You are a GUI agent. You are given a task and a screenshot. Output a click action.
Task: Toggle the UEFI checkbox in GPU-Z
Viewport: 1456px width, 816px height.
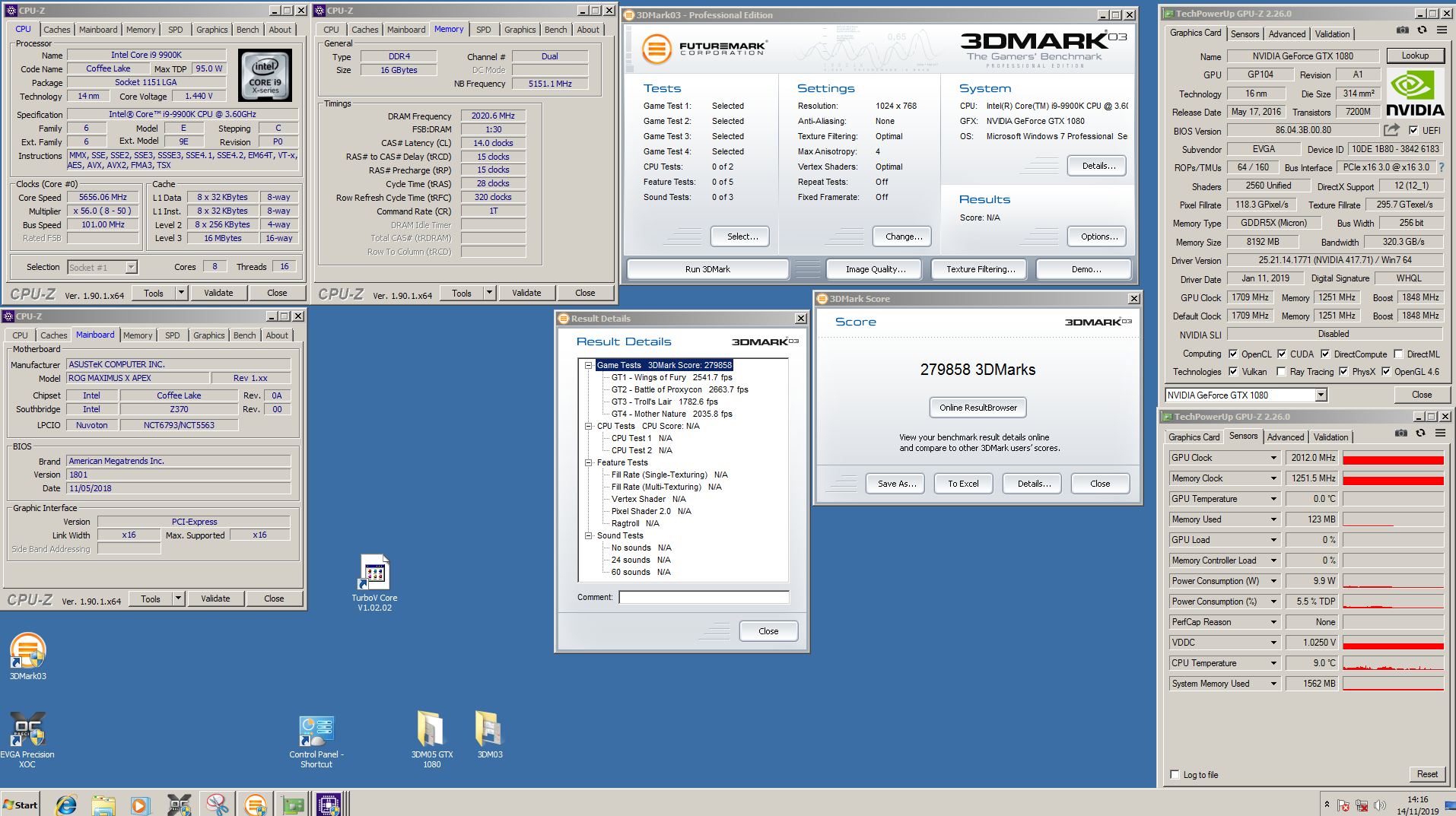[x=1413, y=130]
